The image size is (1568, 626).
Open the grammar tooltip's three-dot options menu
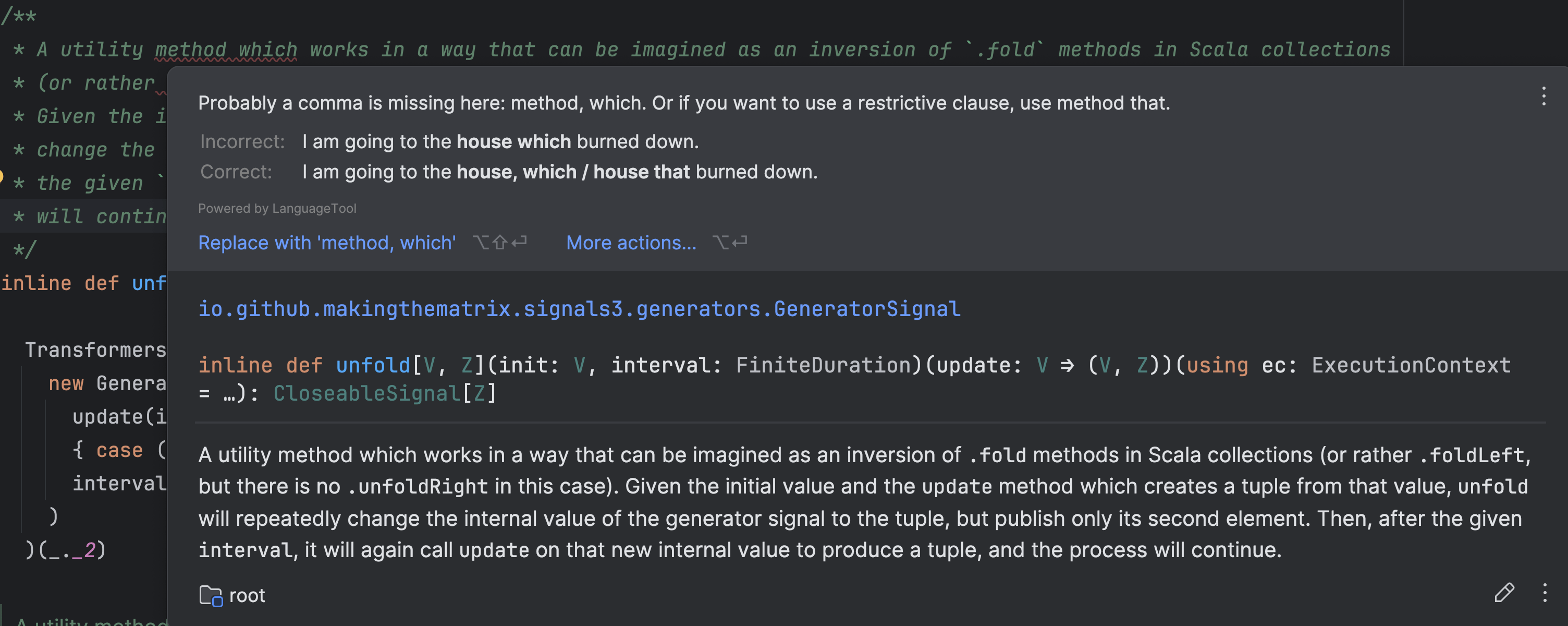pos(1543,96)
